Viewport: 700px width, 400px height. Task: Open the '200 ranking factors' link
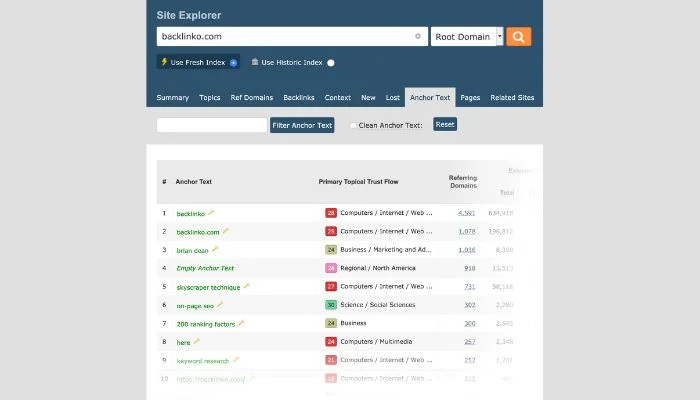pyautogui.click(x=206, y=324)
